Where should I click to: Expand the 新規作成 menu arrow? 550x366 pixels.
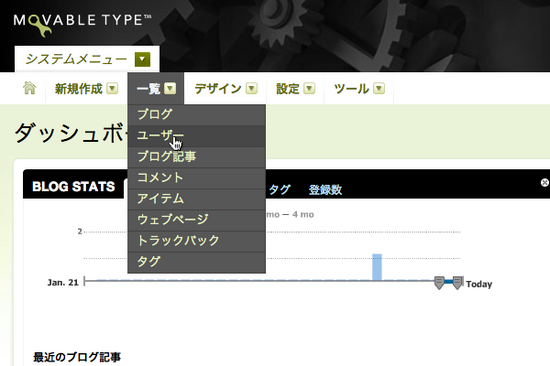coord(112,88)
